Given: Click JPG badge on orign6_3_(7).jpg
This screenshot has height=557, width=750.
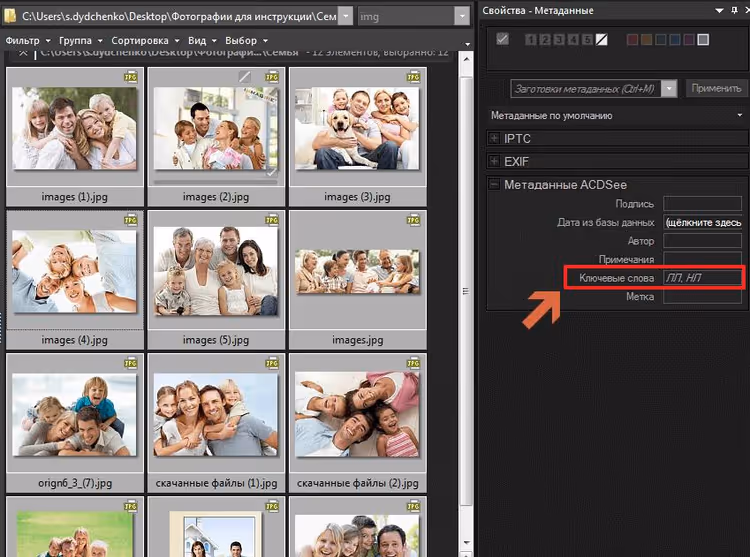Looking at the screenshot, I should tap(131, 363).
